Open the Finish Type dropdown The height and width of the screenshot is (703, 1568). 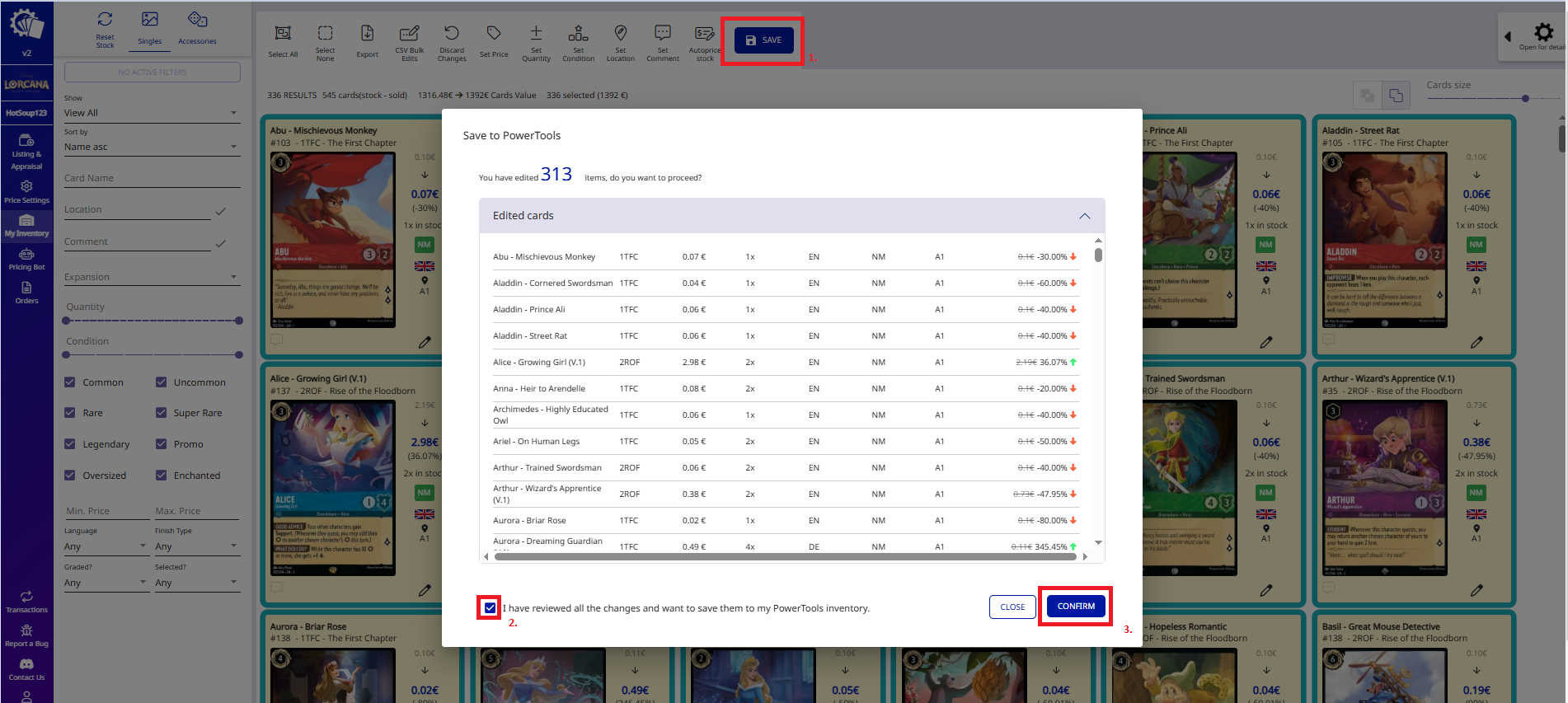[x=196, y=546]
